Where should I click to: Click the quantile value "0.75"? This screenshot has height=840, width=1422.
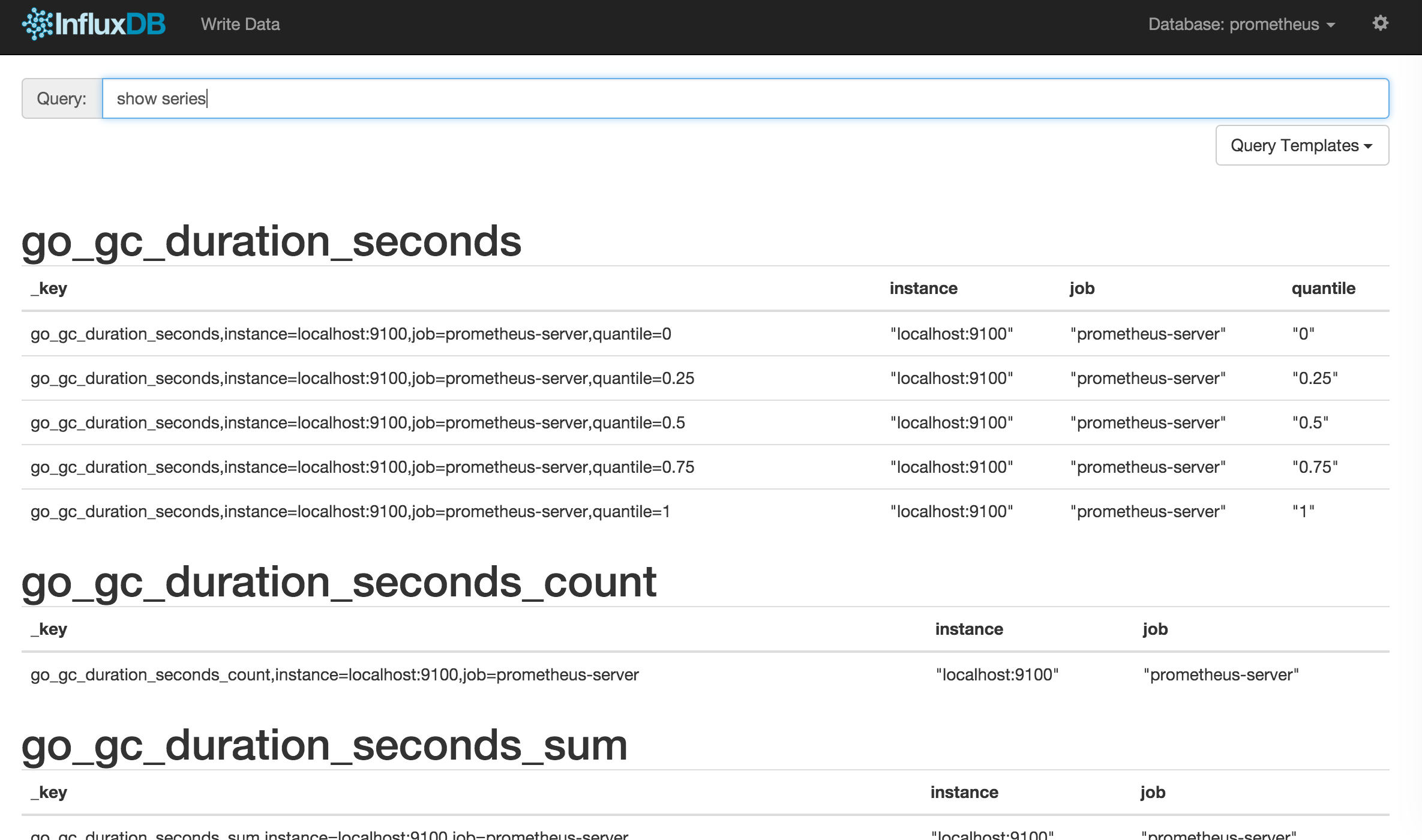(1315, 467)
